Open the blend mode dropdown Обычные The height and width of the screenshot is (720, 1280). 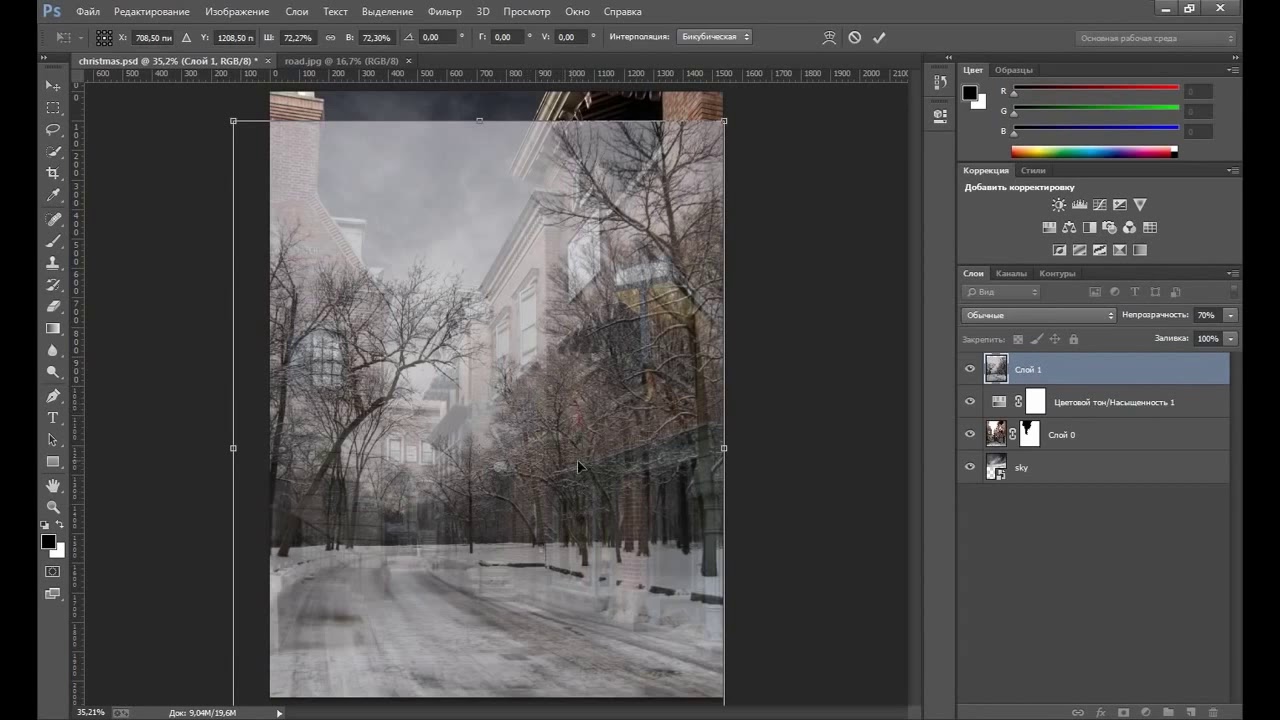(x=1038, y=315)
